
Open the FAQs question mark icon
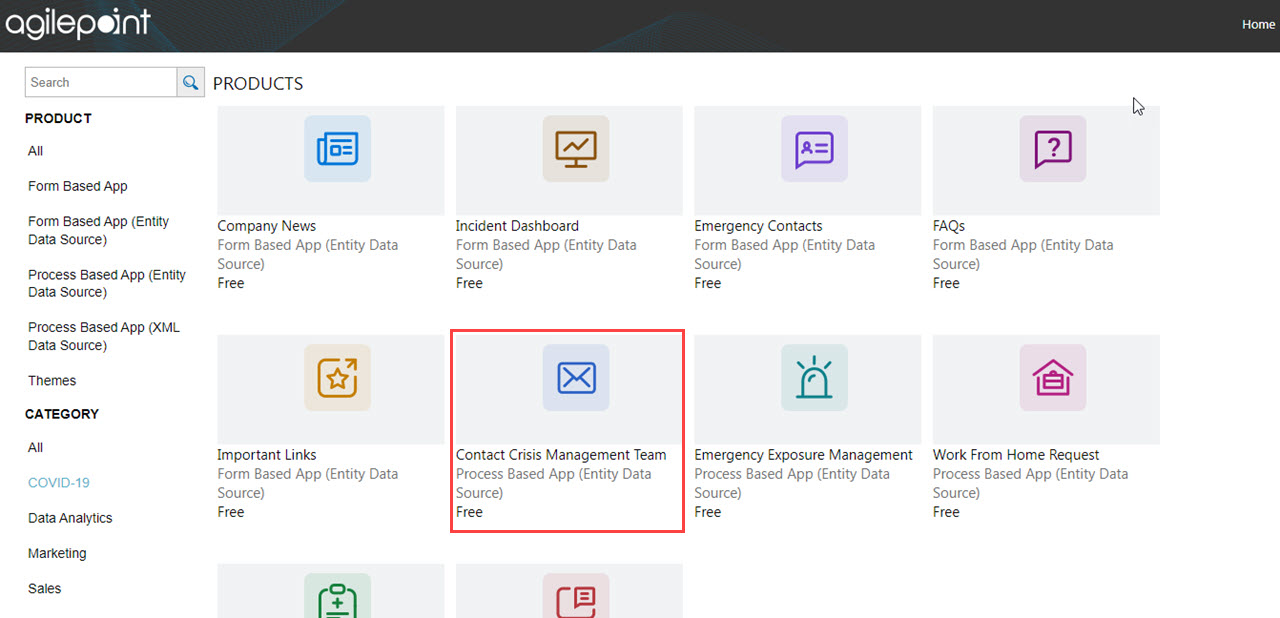tap(1053, 149)
